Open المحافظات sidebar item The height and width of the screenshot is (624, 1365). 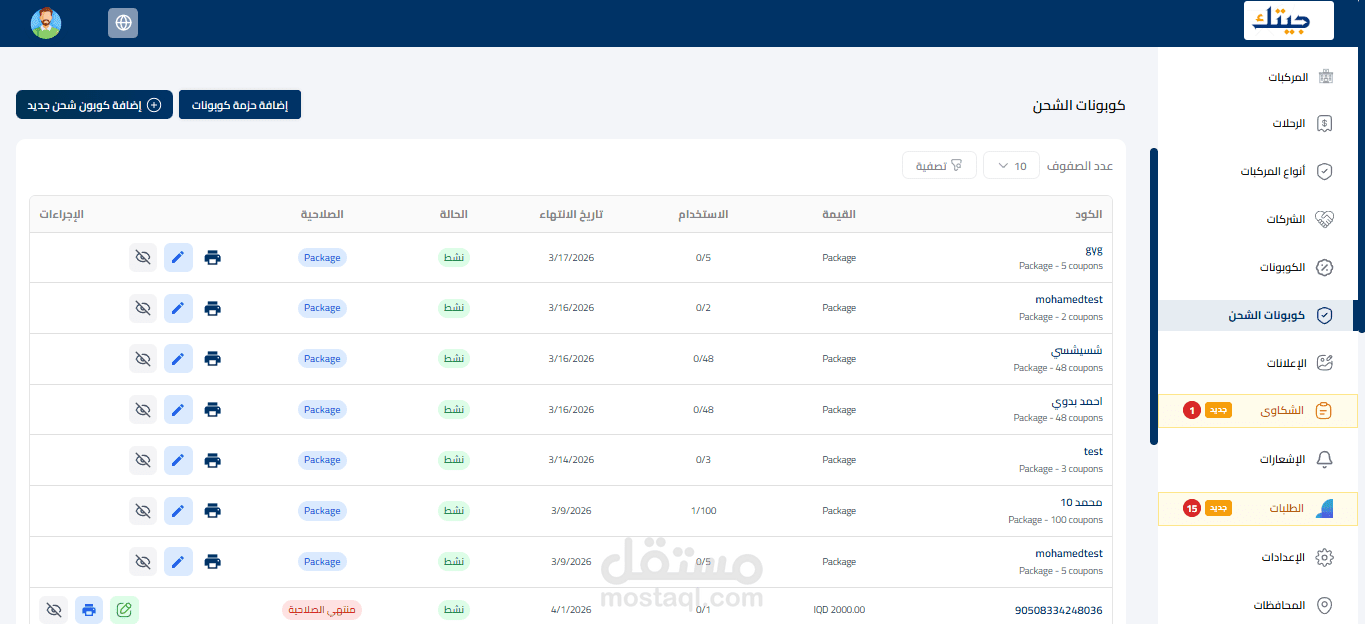[1259, 606]
